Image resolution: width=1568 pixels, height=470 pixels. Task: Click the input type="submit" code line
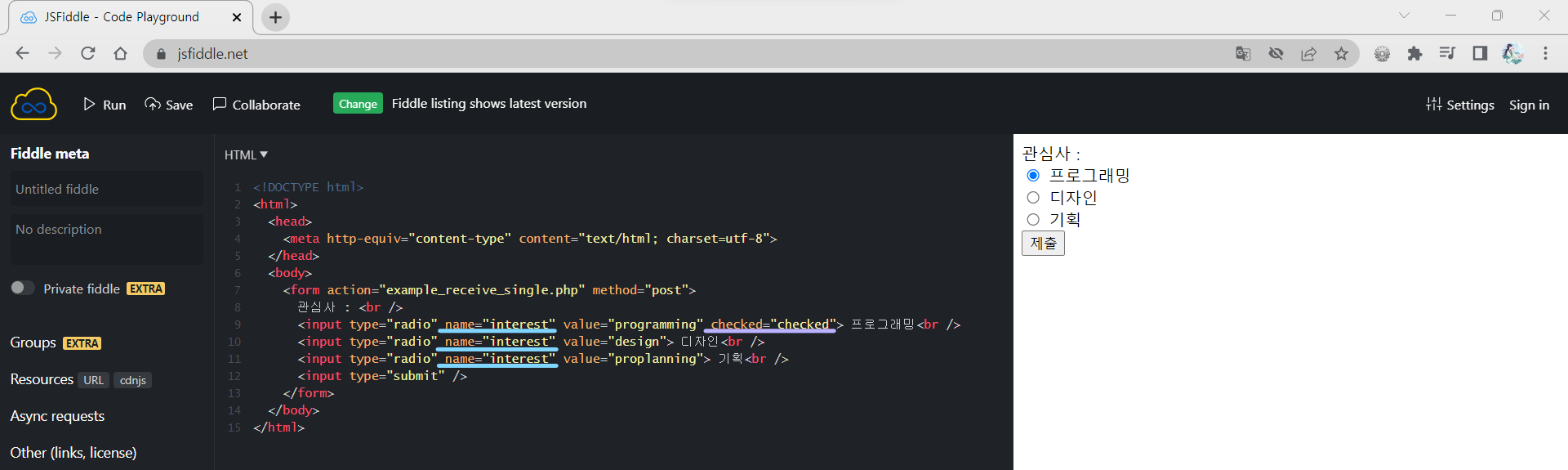[x=382, y=376]
